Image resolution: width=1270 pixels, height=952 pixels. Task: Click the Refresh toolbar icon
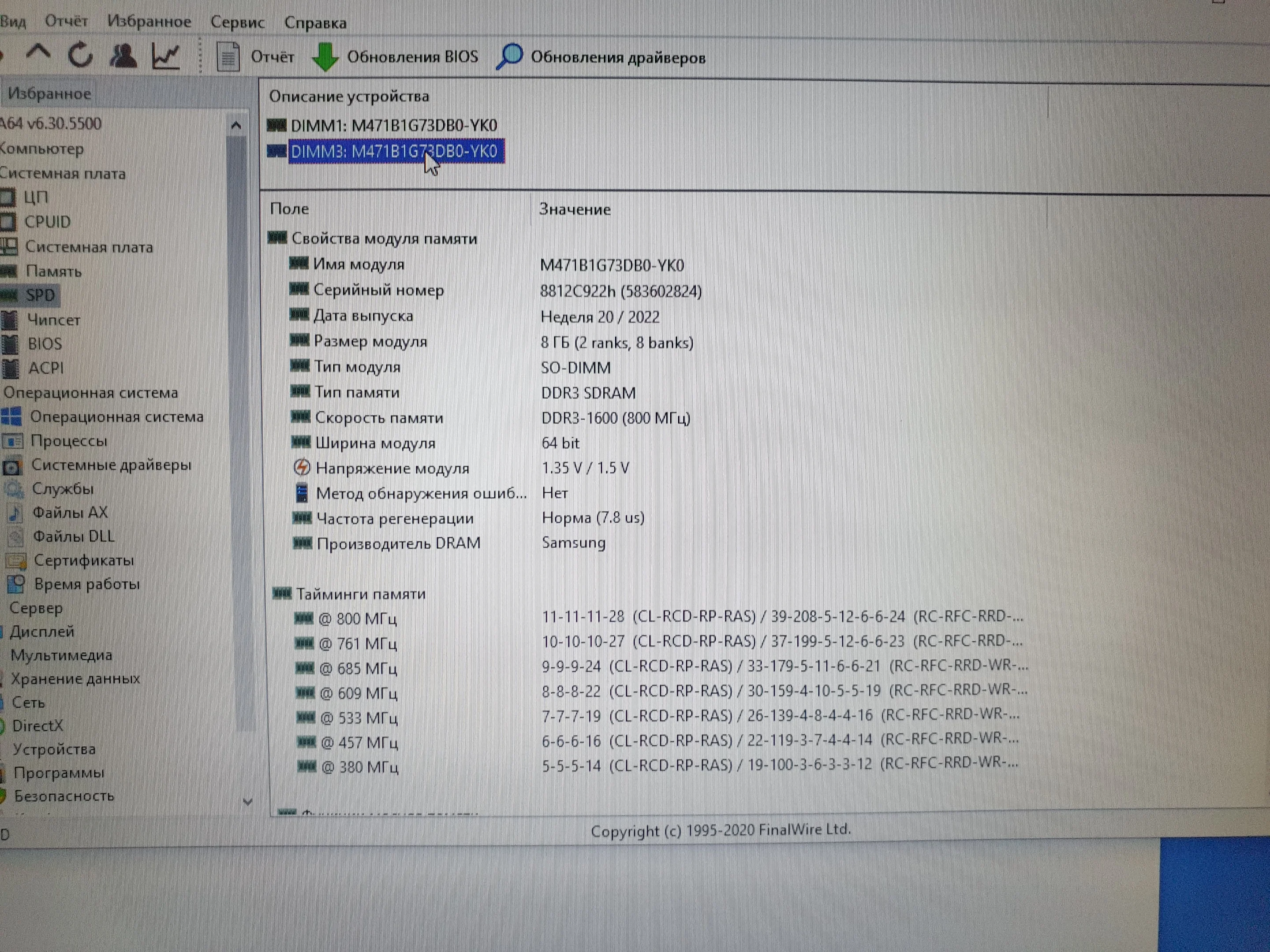pos(80,56)
